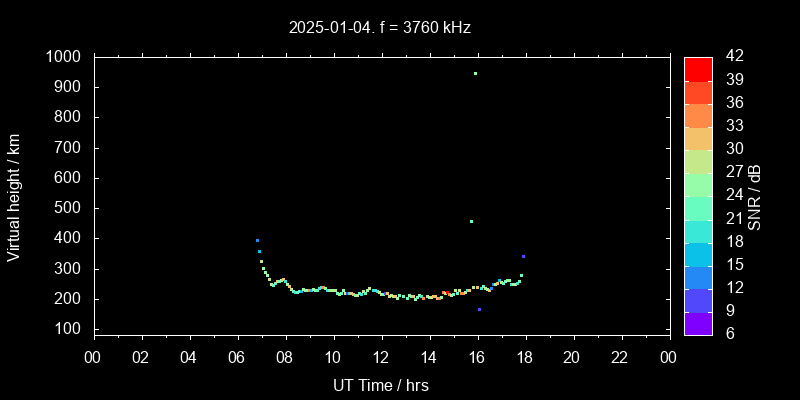Click the isolated data point near 950 km
The width and height of the screenshot is (800, 400).
pyautogui.click(x=475, y=73)
